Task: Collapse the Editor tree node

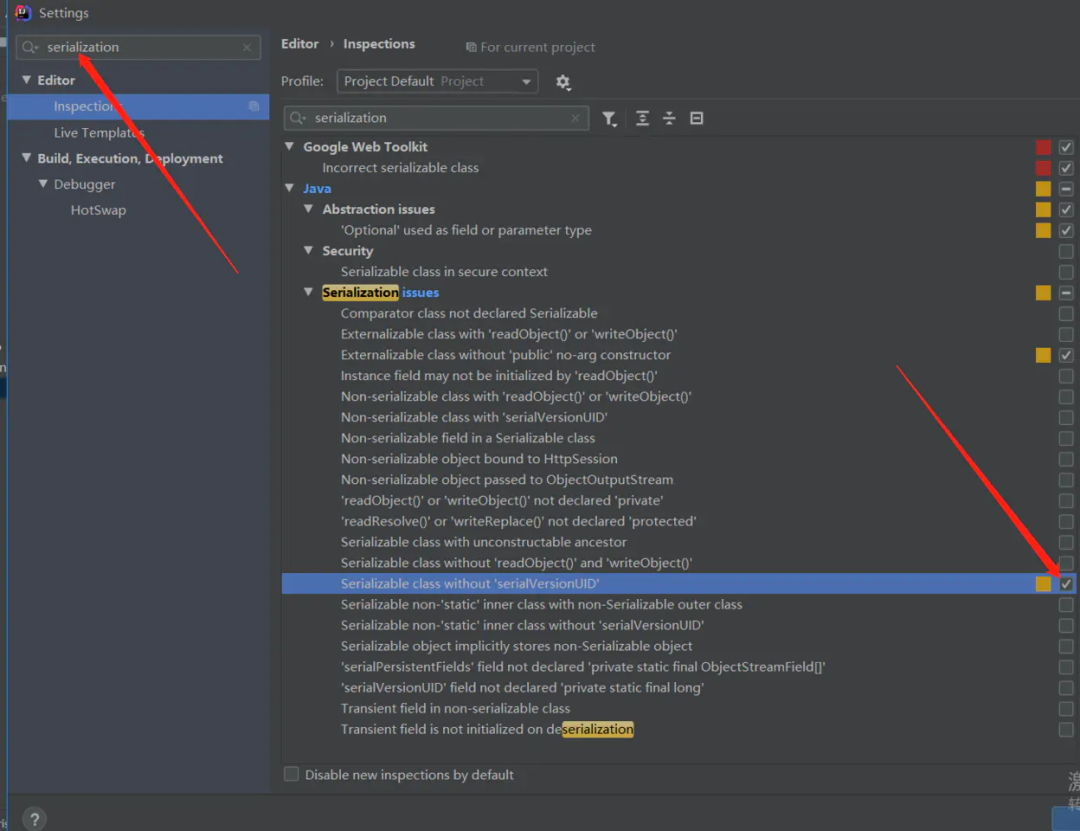Action: (26, 80)
